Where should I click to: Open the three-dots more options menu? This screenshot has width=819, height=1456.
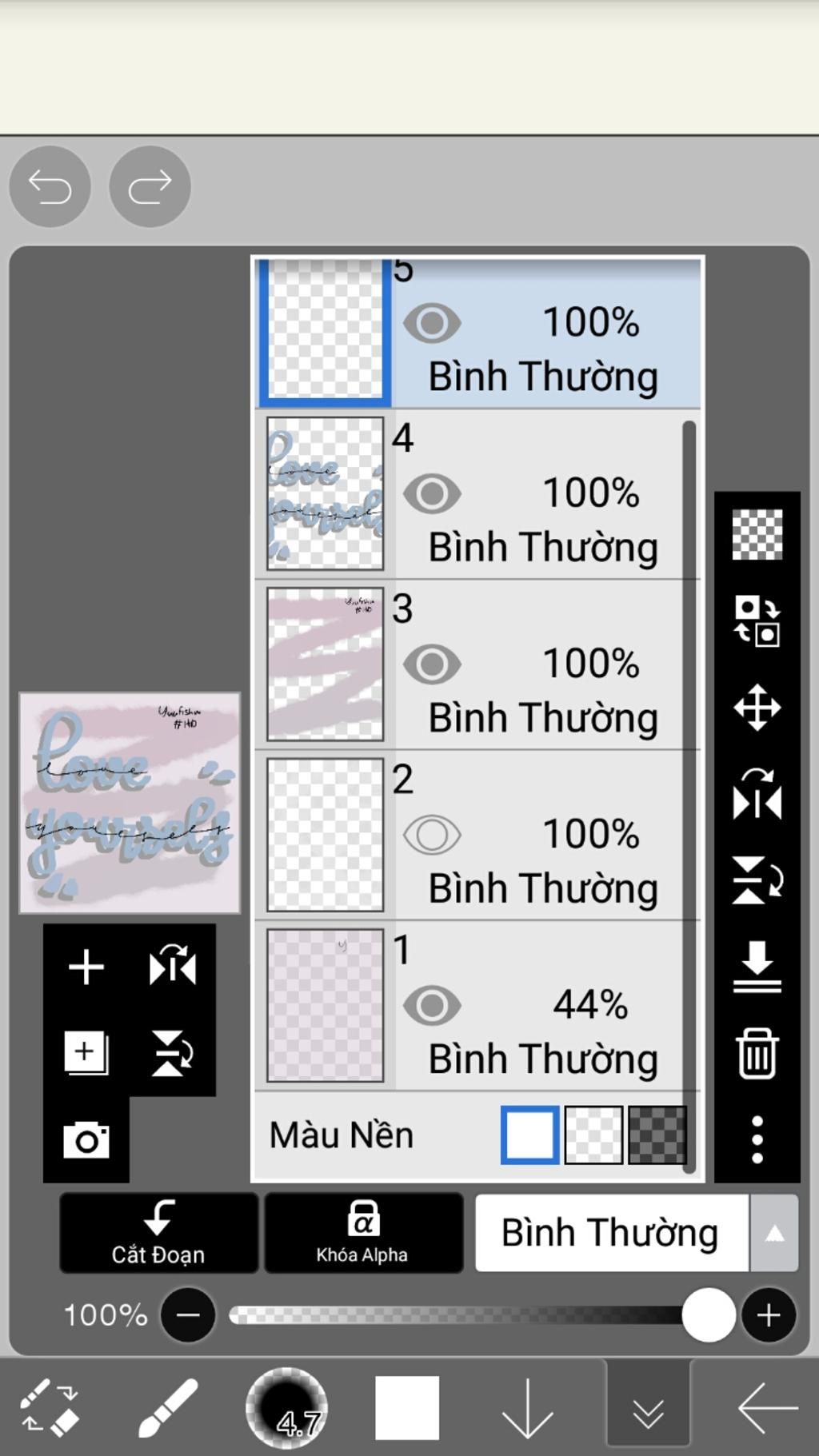(x=757, y=1140)
